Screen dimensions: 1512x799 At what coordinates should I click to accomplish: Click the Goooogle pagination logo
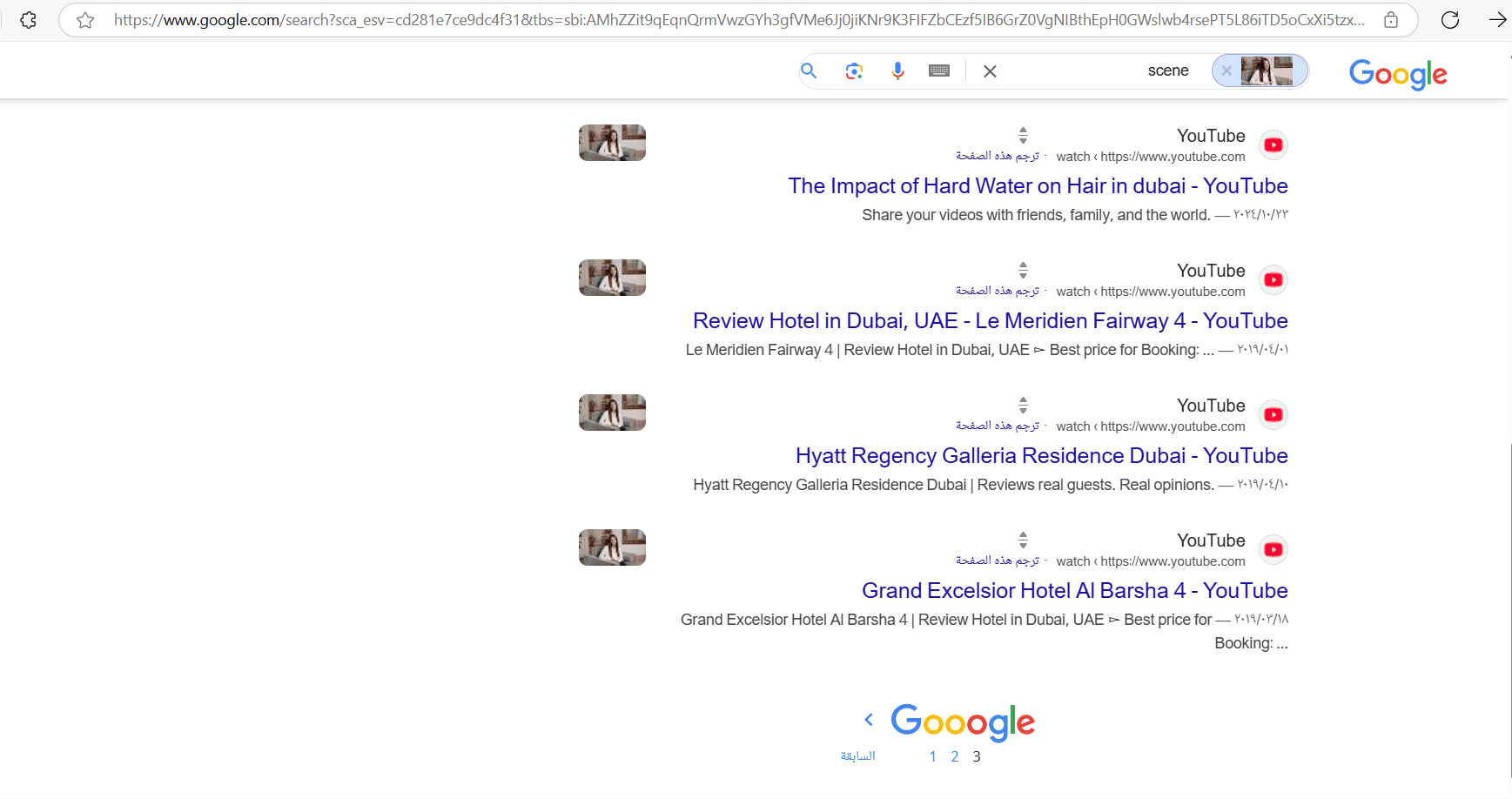pos(963,722)
